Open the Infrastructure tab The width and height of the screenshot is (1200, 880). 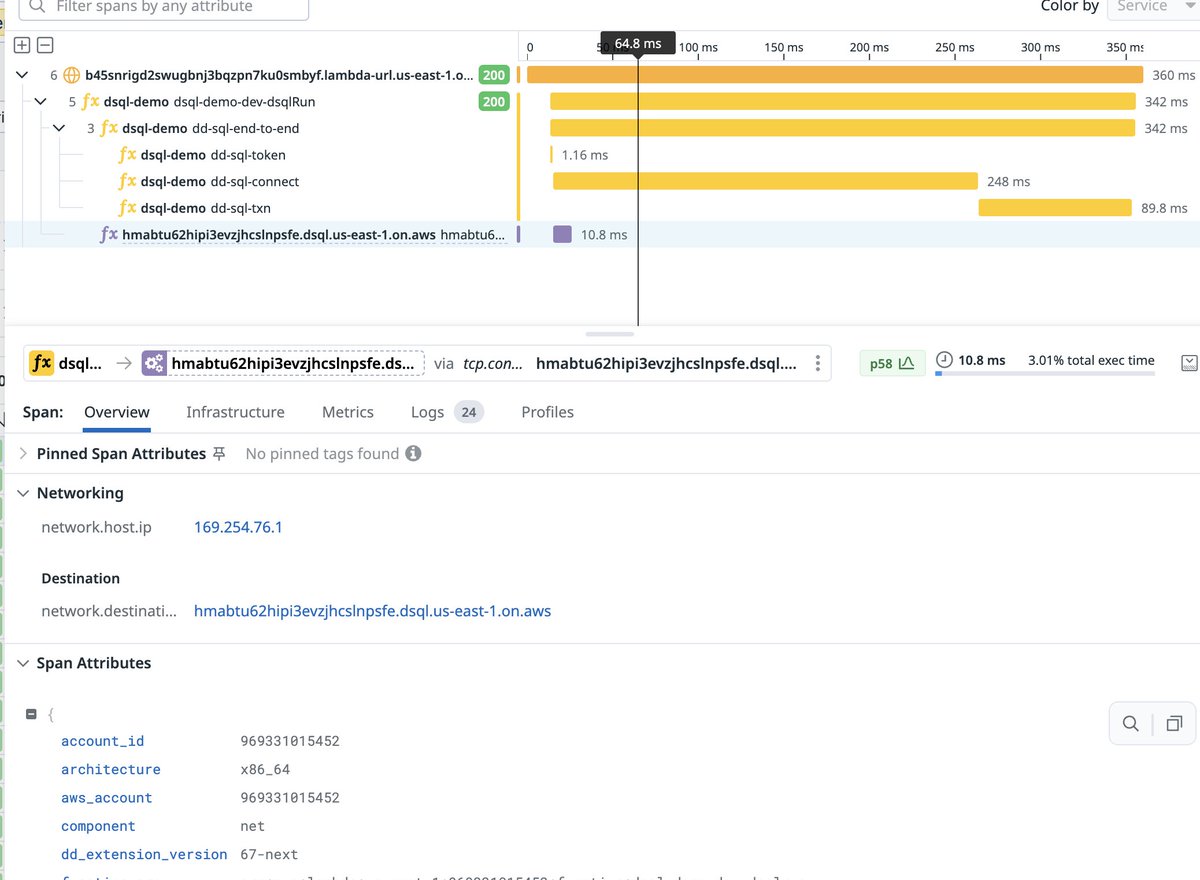235,412
